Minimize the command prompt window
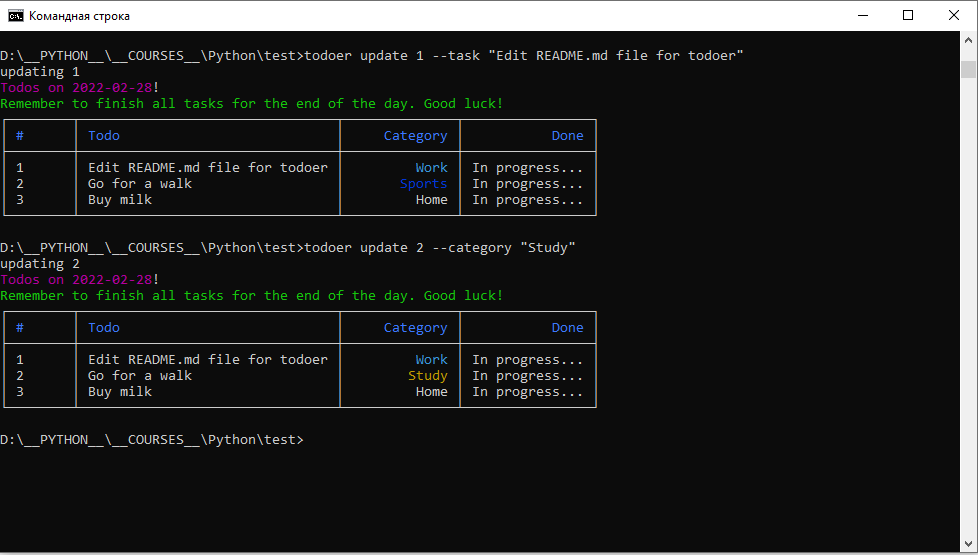 click(863, 16)
